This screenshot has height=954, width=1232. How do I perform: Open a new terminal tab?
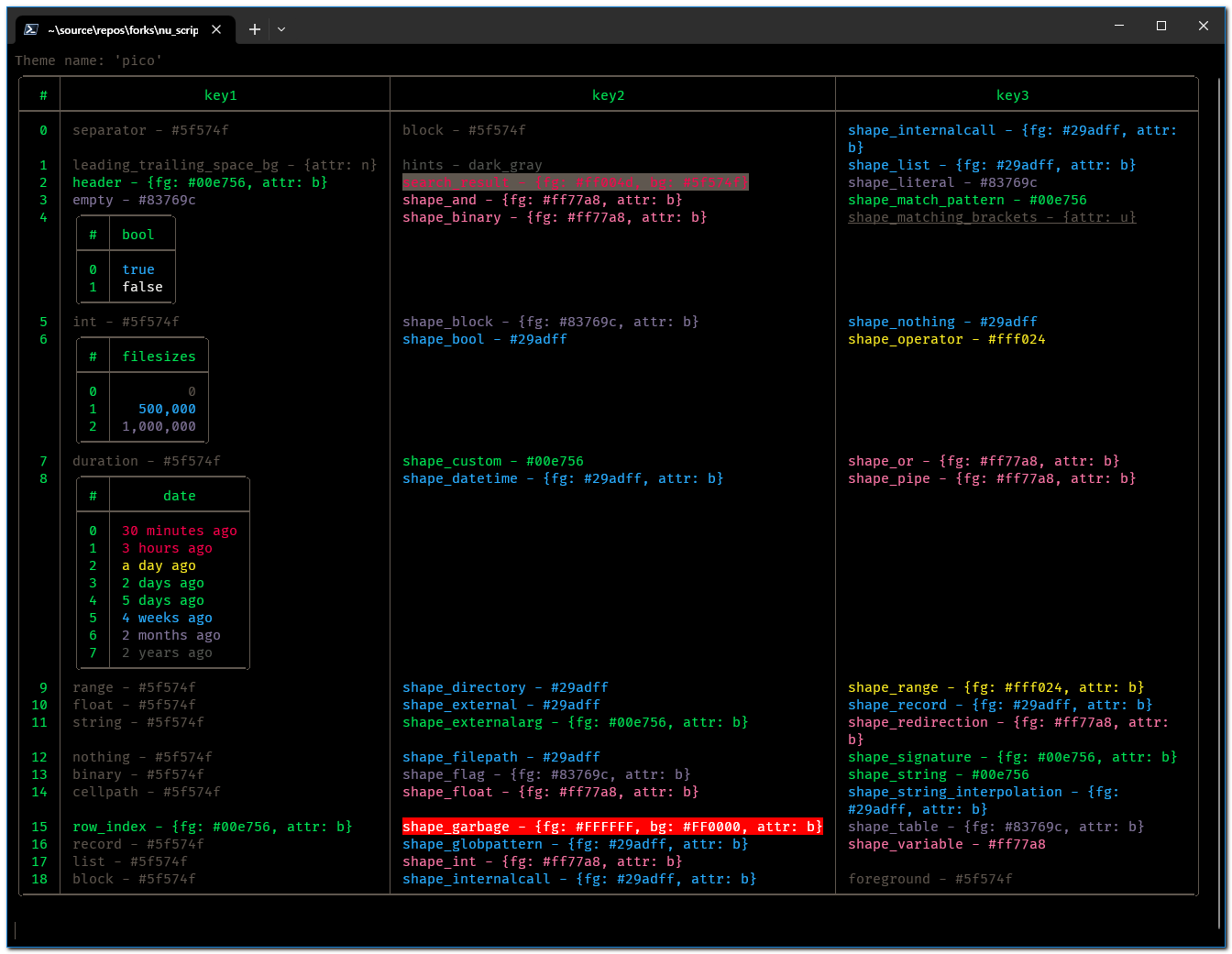click(255, 29)
